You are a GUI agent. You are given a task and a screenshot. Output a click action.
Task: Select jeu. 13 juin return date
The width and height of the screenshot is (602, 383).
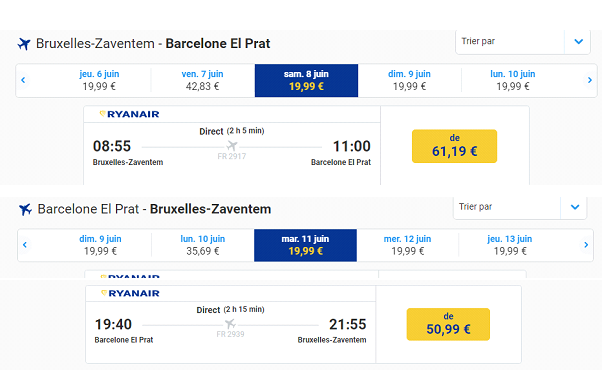click(510, 245)
